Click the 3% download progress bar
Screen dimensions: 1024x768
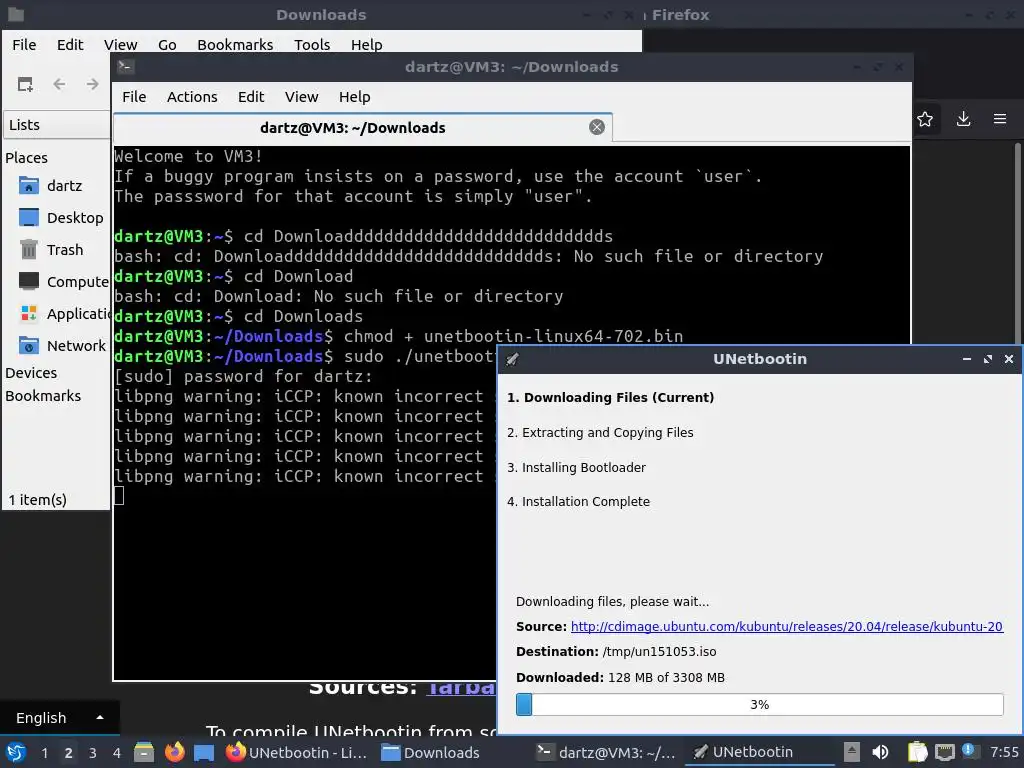click(760, 705)
